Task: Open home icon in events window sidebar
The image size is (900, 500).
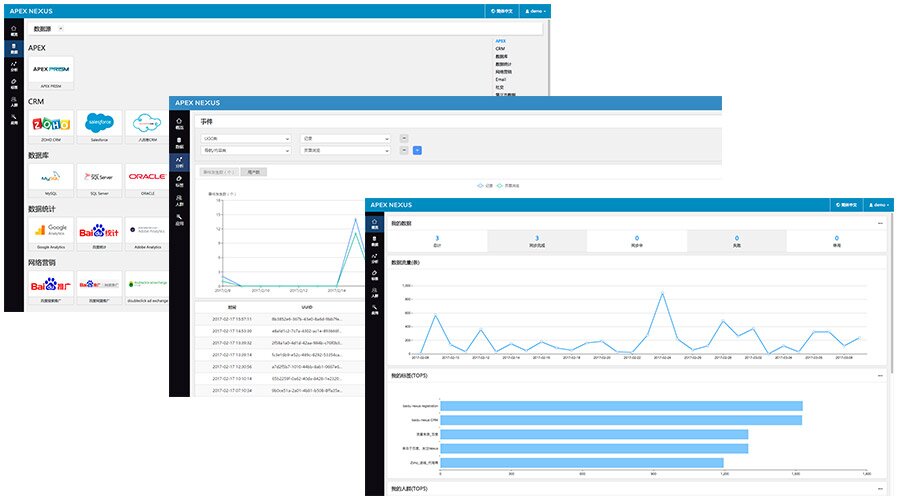Action: point(179,123)
